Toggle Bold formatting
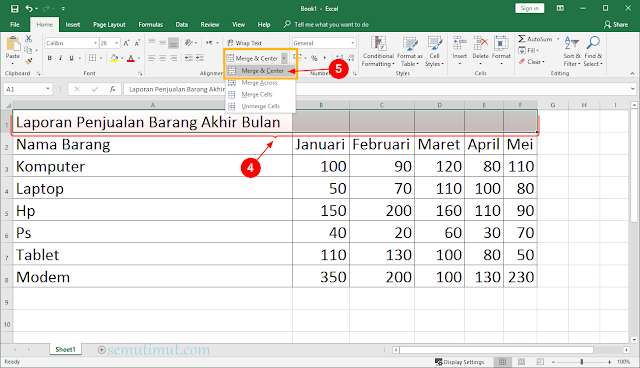The image size is (640, 368). 50,58
